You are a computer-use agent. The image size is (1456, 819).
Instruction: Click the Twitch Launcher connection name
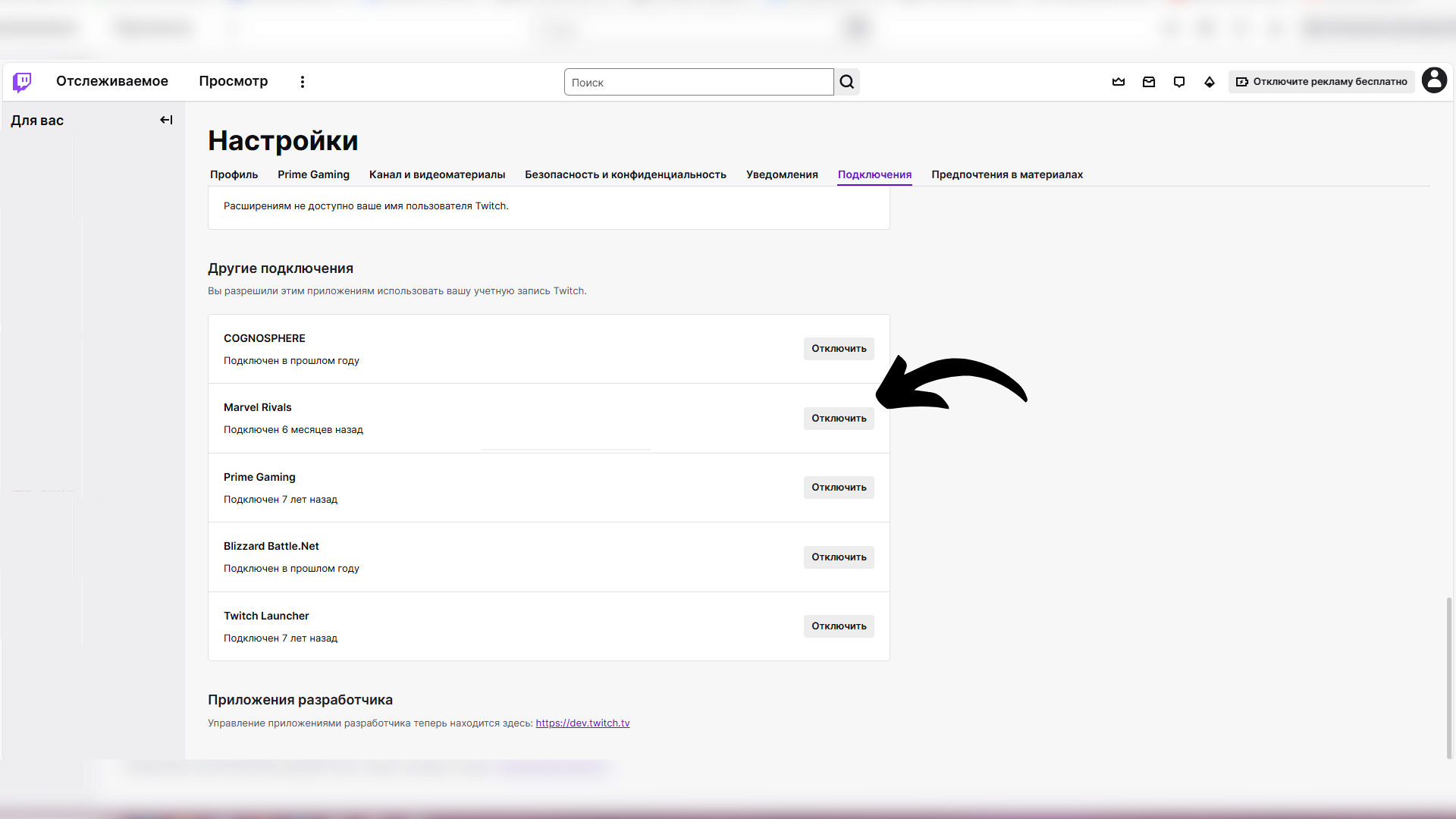coord(266,616)
